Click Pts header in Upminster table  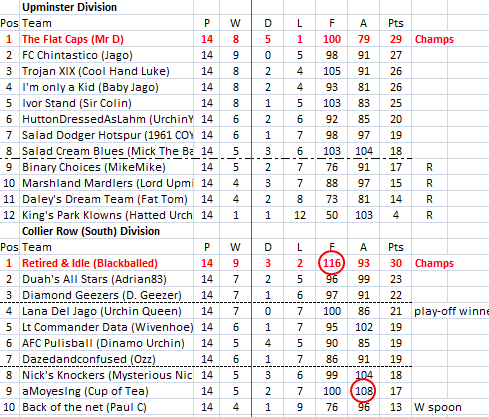coord(396,23)
